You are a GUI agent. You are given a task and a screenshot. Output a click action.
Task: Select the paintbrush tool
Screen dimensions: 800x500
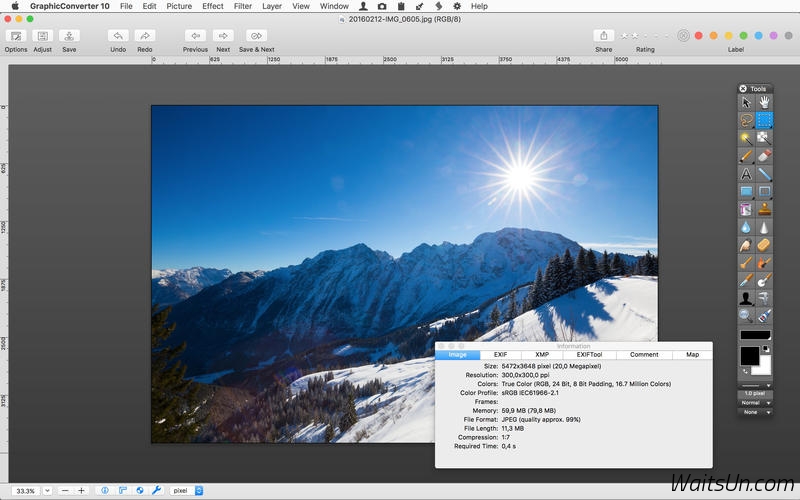point(746,156)
